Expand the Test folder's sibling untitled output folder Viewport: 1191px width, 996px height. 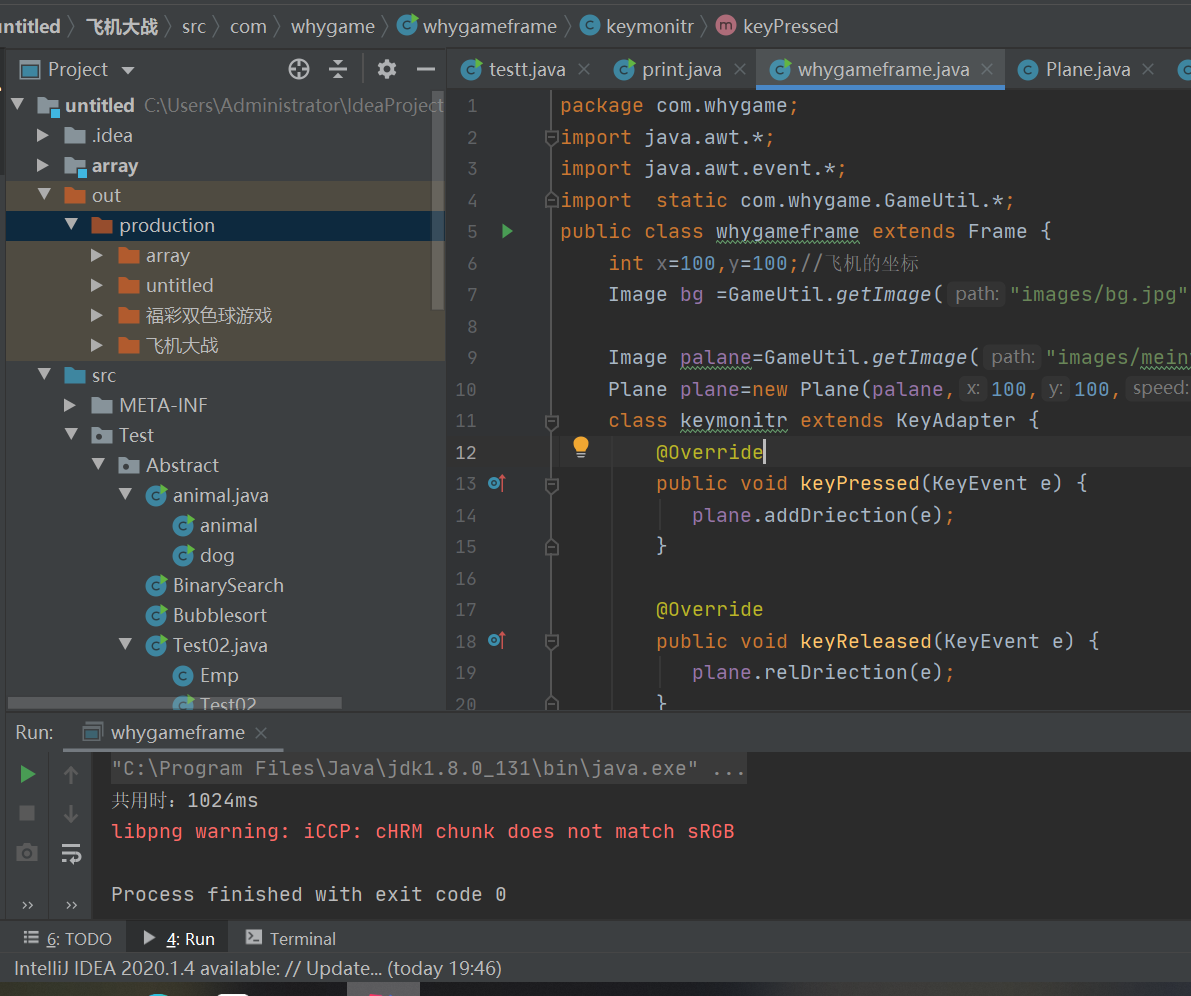(97, 285)
